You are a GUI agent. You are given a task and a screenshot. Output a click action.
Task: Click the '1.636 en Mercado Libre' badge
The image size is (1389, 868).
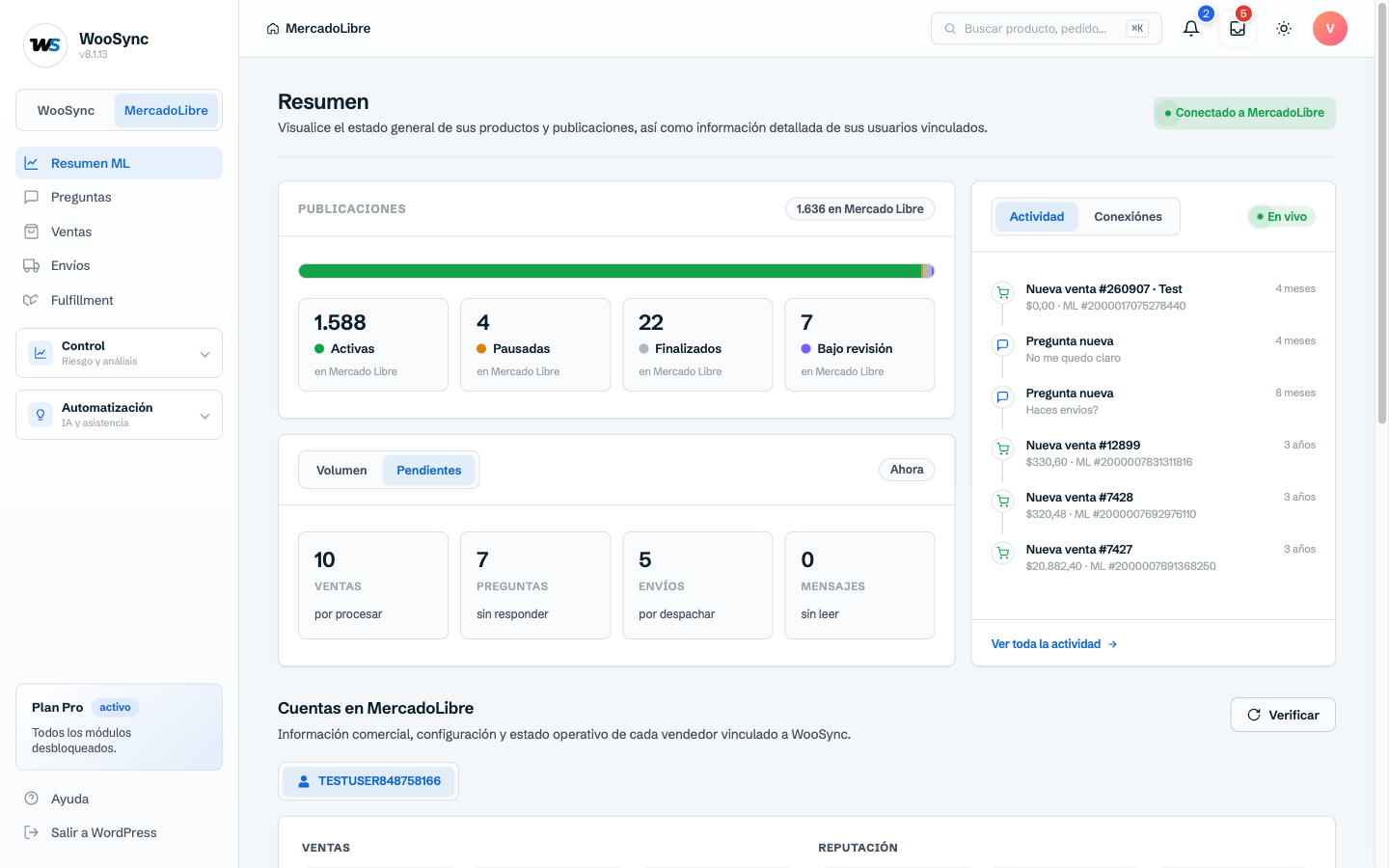[x=859, y=209]
